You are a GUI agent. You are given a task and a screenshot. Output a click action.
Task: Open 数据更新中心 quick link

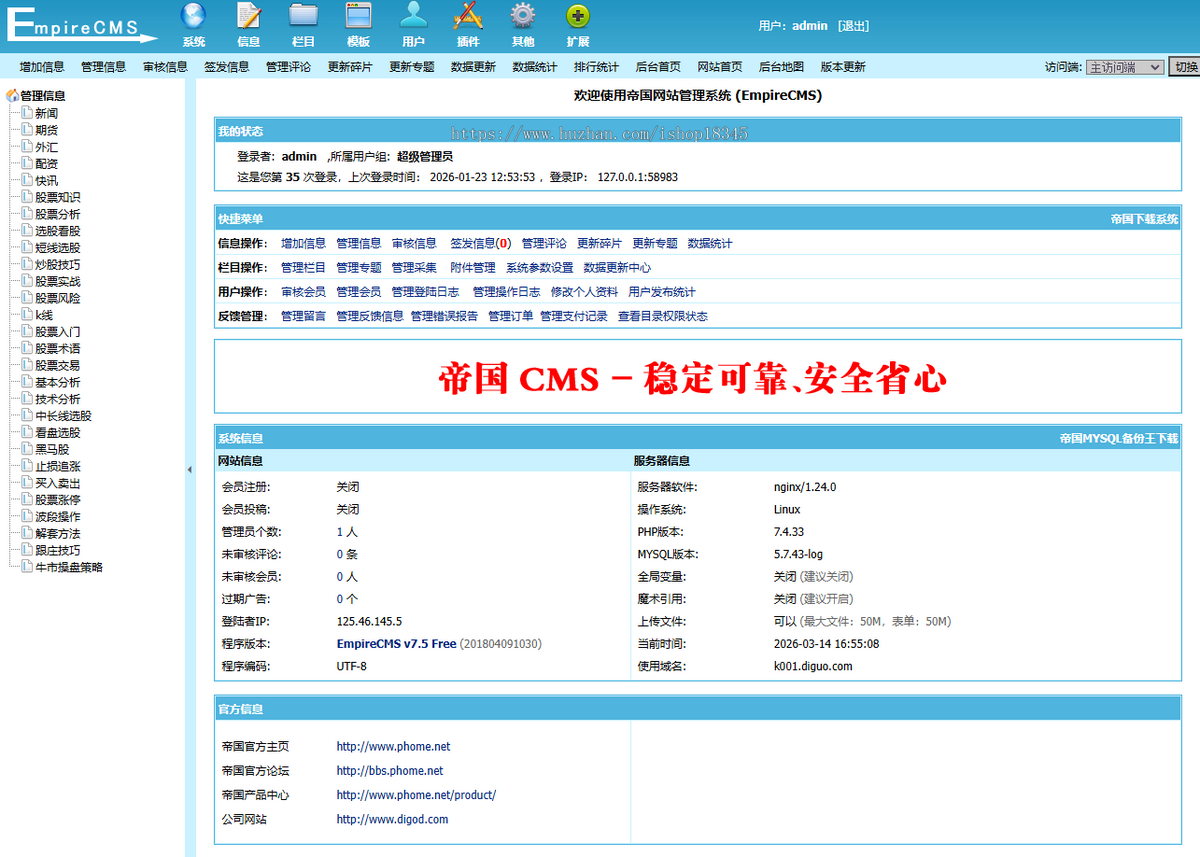pos(617,268)
